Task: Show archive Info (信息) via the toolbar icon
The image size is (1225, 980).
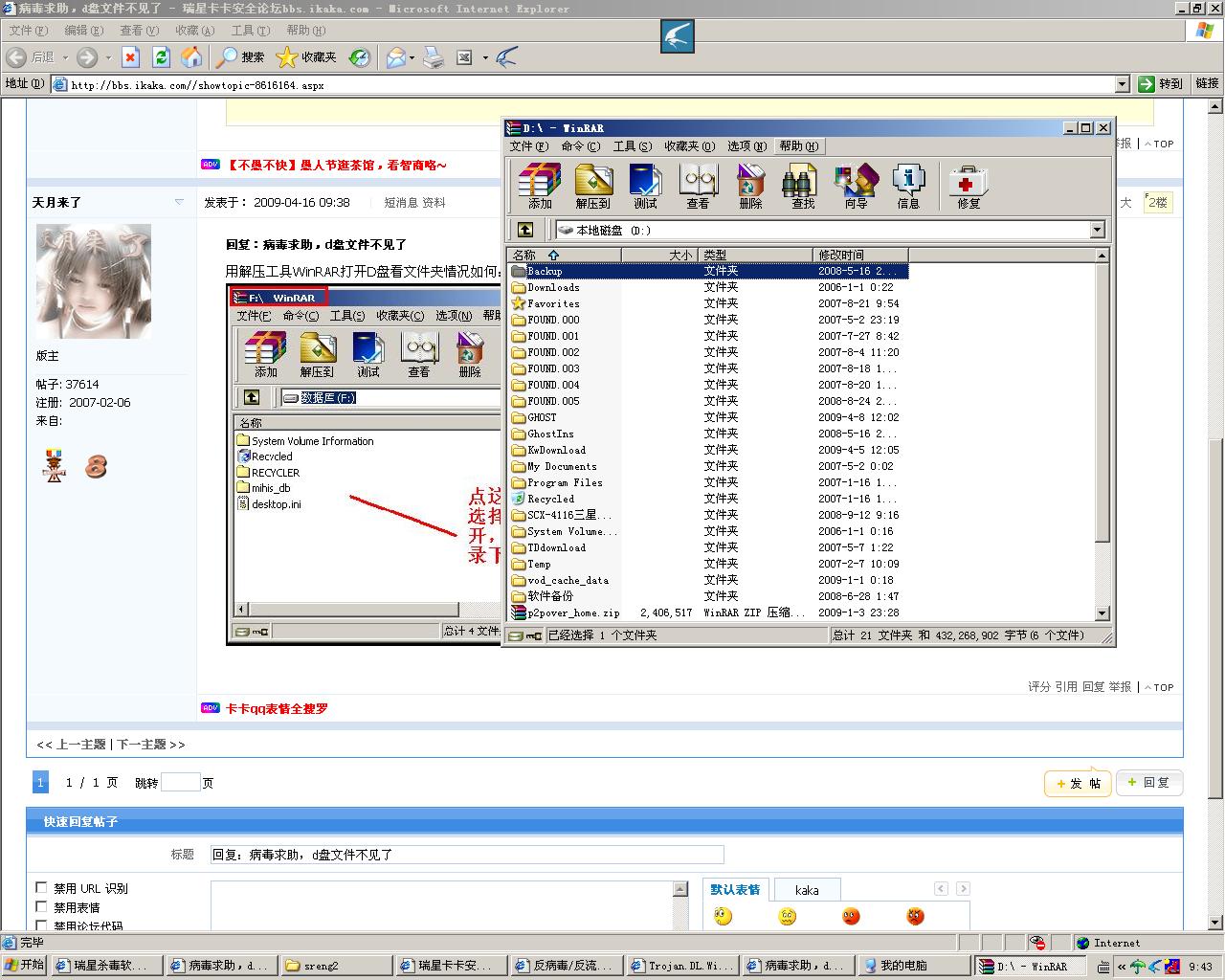Action: coord(908,186)
